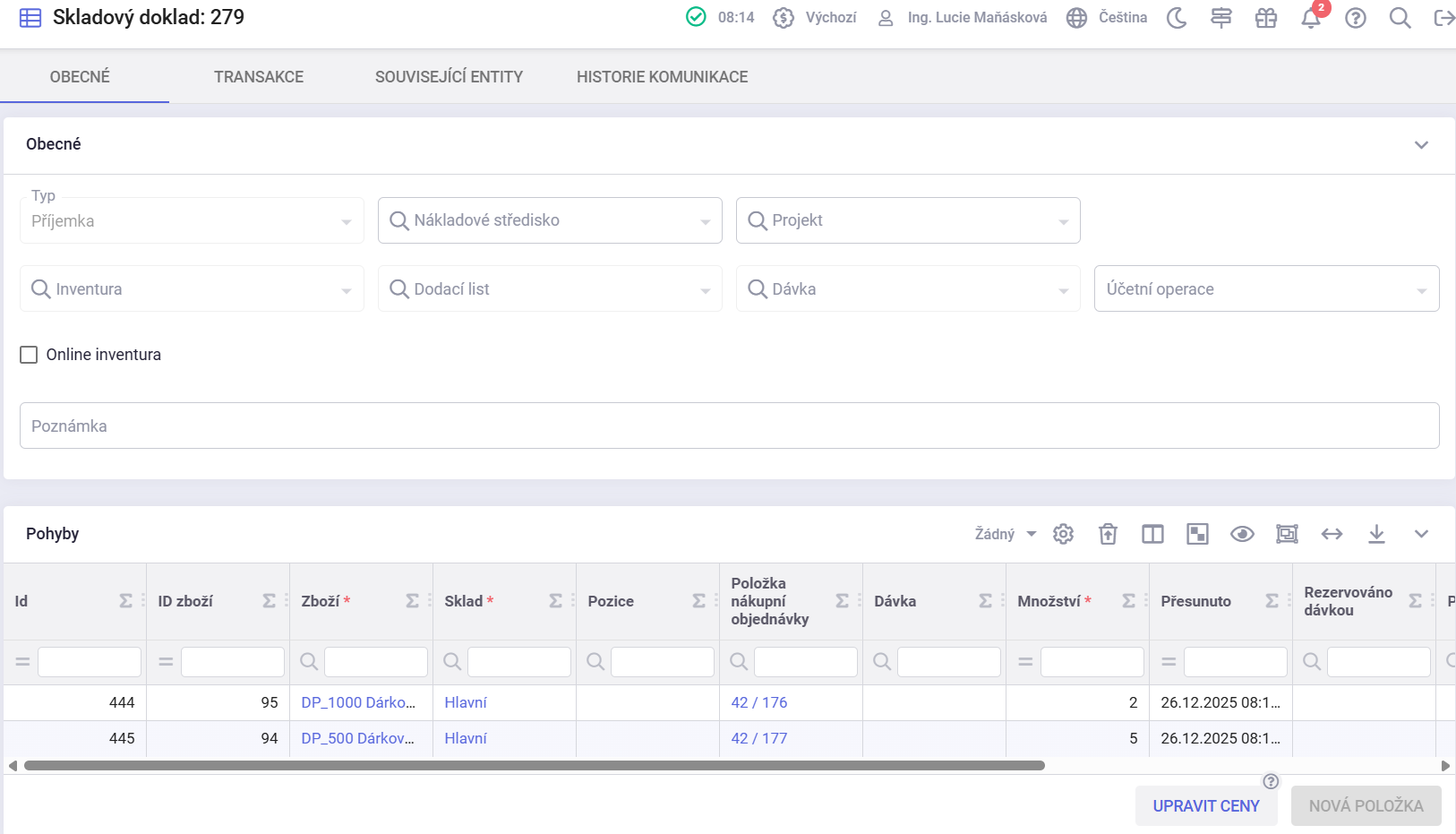Switch to the Transakce tab

tap(259, 77)
